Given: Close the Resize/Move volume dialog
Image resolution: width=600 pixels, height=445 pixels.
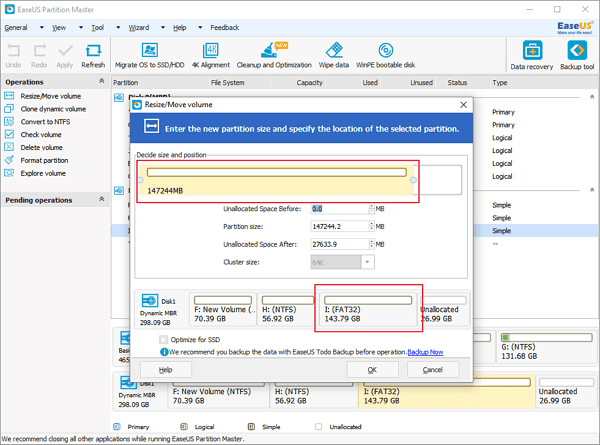Looking at the screenshot, I should (x=463, y=104).
